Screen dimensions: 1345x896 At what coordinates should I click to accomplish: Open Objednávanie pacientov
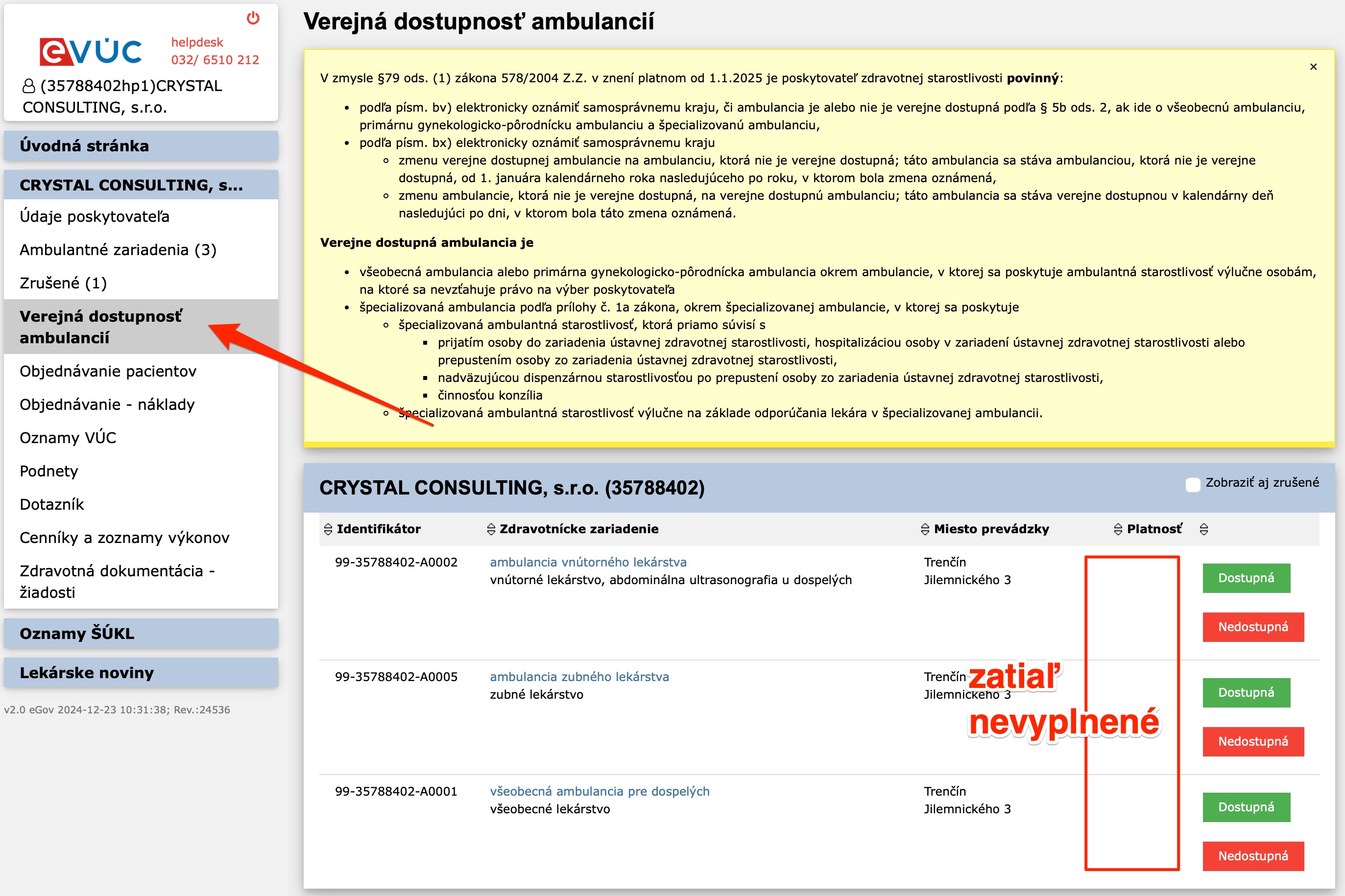point(141,372)
